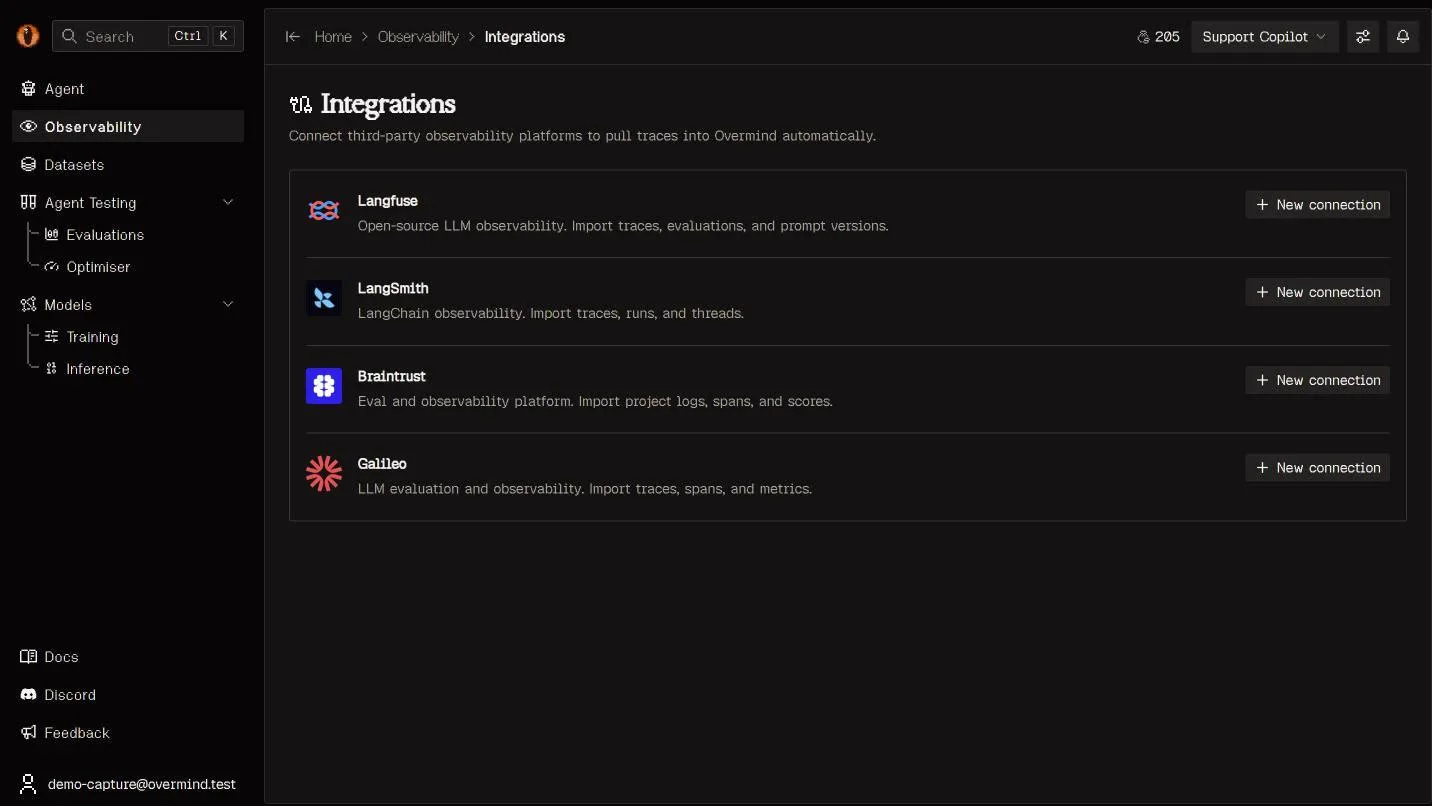Add new connection for LangSmith
Viewport: 1432px width, 806px height.
point(1317,293)
